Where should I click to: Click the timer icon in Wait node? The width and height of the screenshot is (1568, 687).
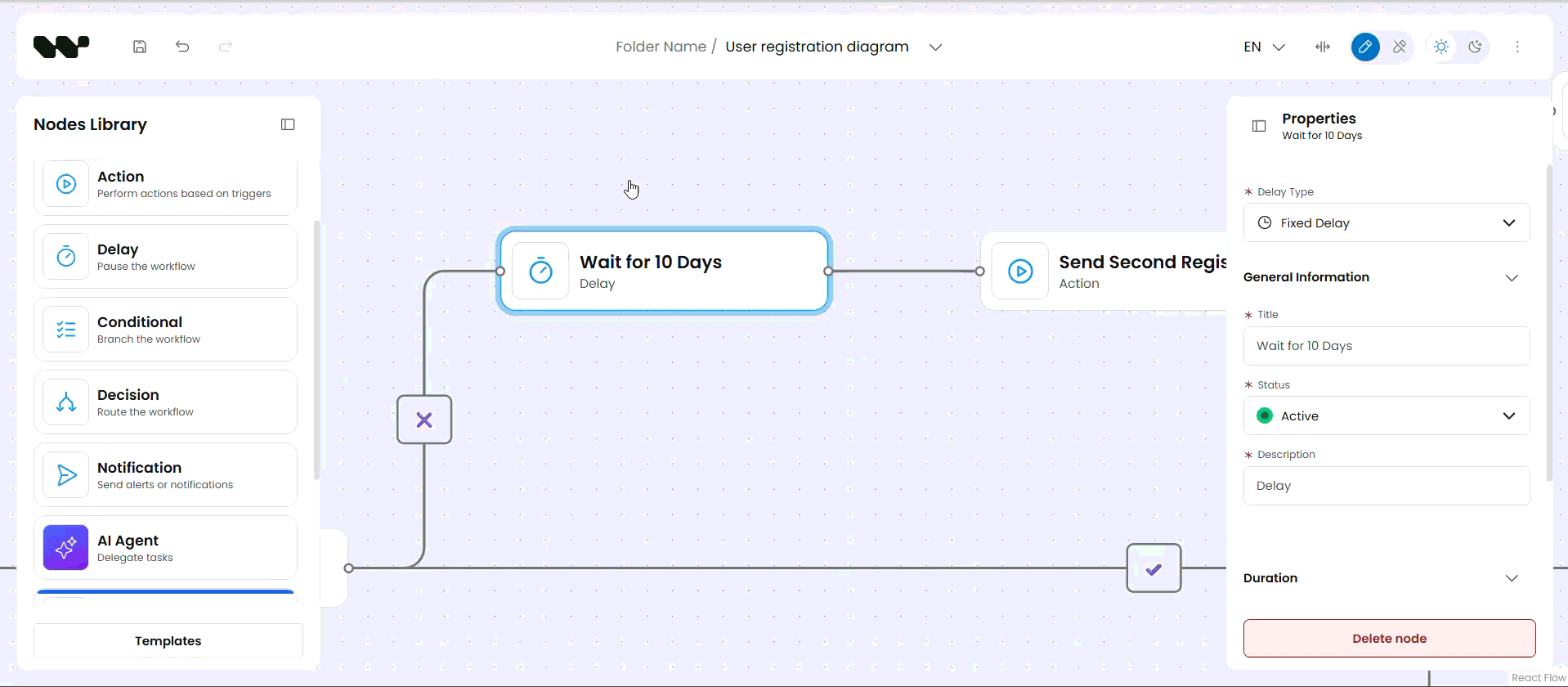pos(540,271)
